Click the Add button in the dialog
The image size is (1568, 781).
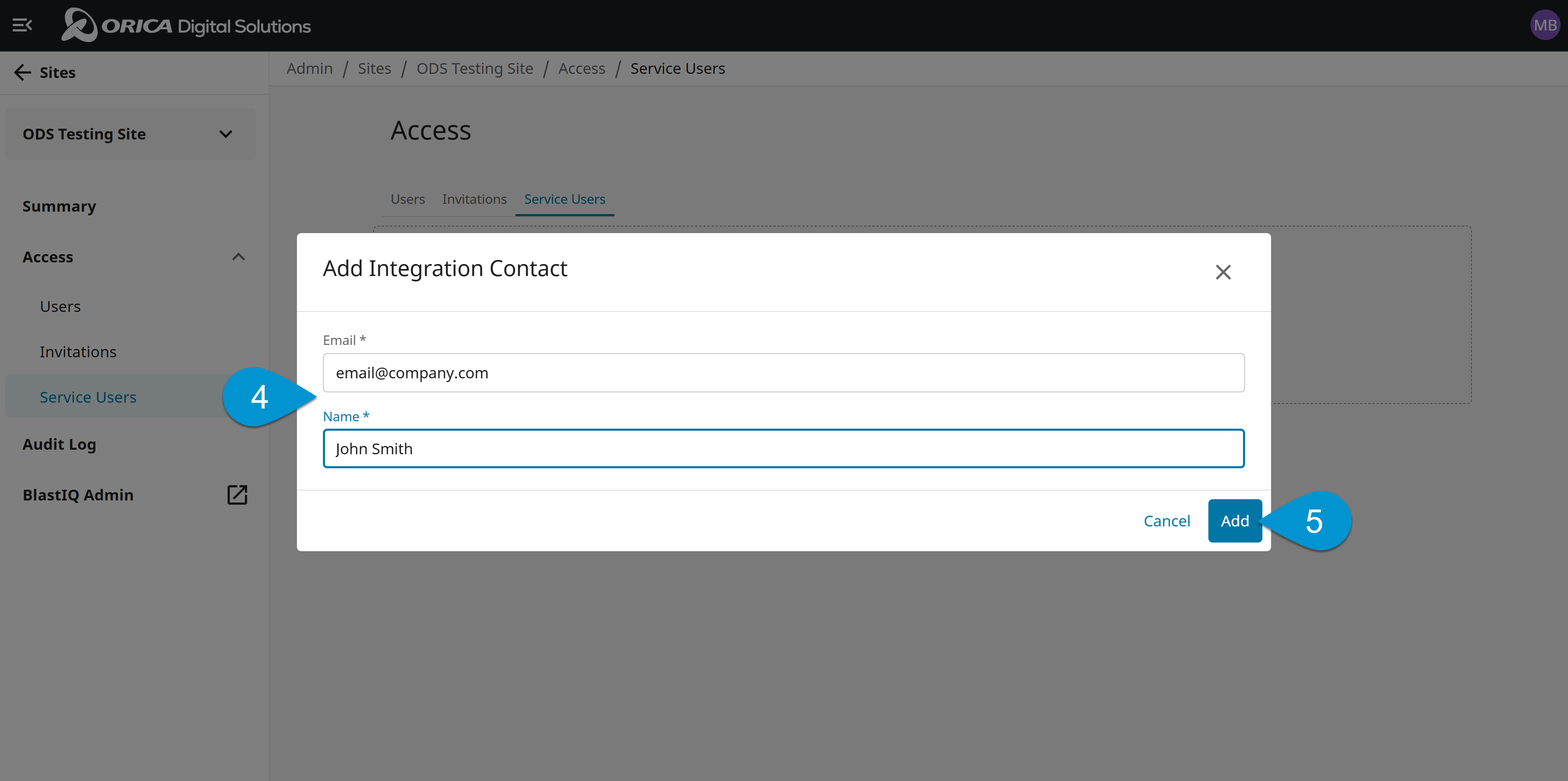(1234, 521)
